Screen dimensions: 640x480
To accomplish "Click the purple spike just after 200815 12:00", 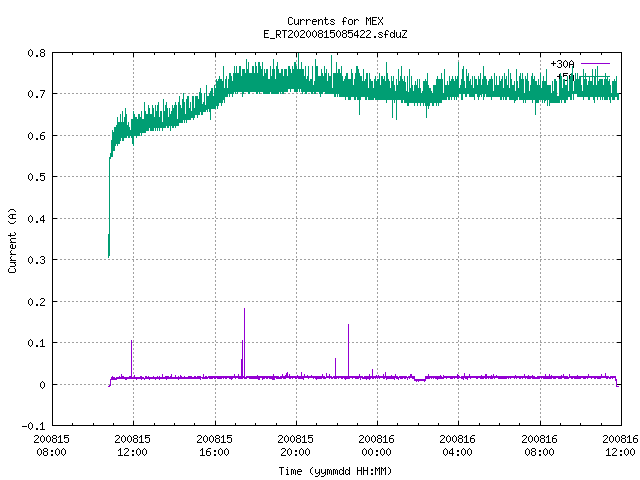I will pos(131,358).
